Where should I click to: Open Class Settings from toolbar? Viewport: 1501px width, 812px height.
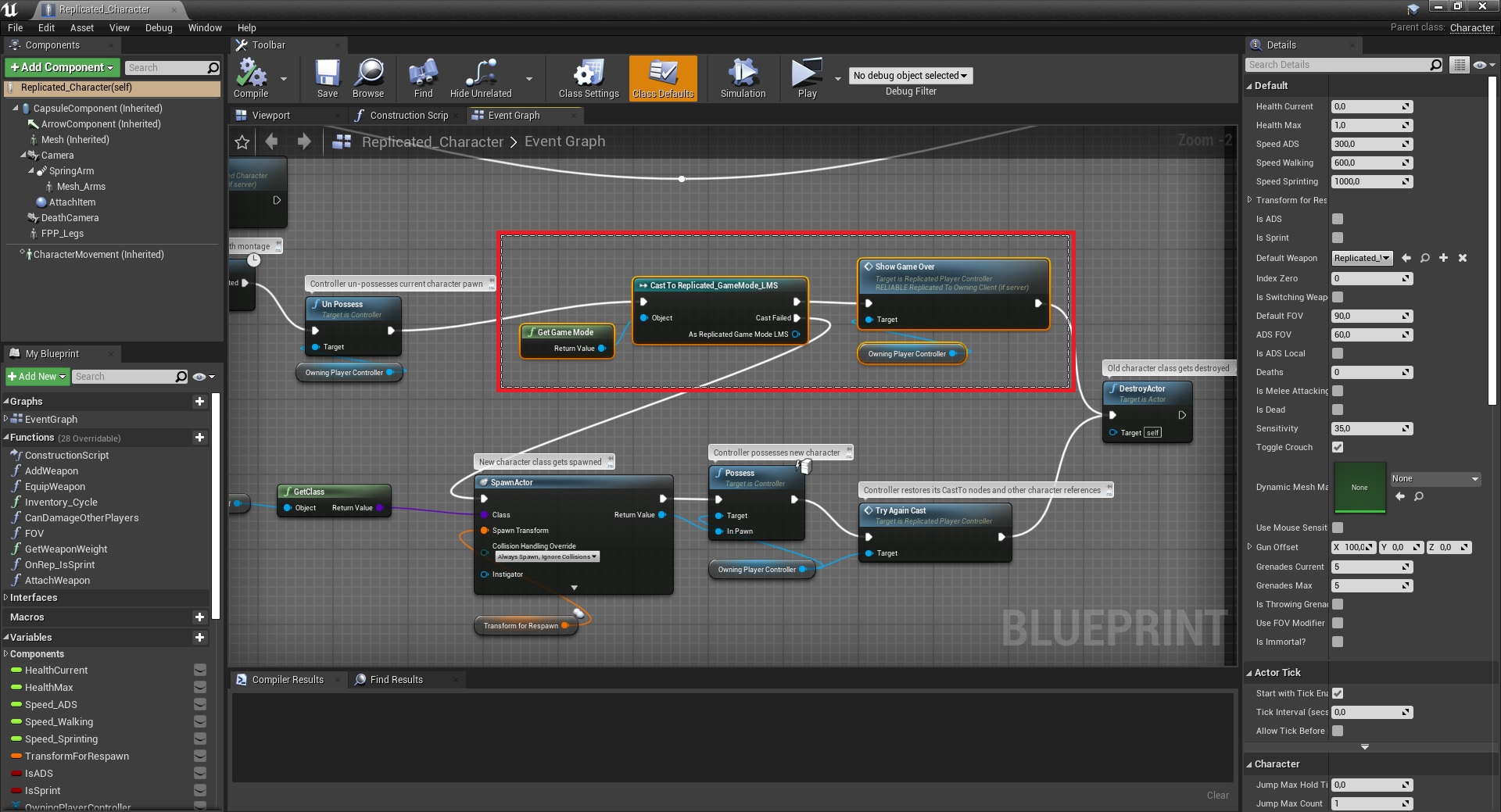[589, 77]
